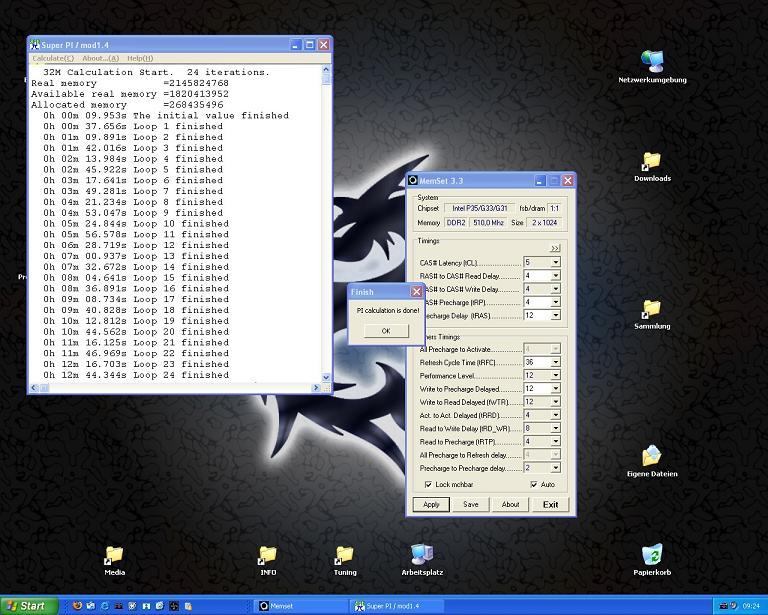The width and height of the screenshot is (768, 615).
Task: Select the Sammlung desktop folder
Action: pyautogui.click(x=652, y=314)
